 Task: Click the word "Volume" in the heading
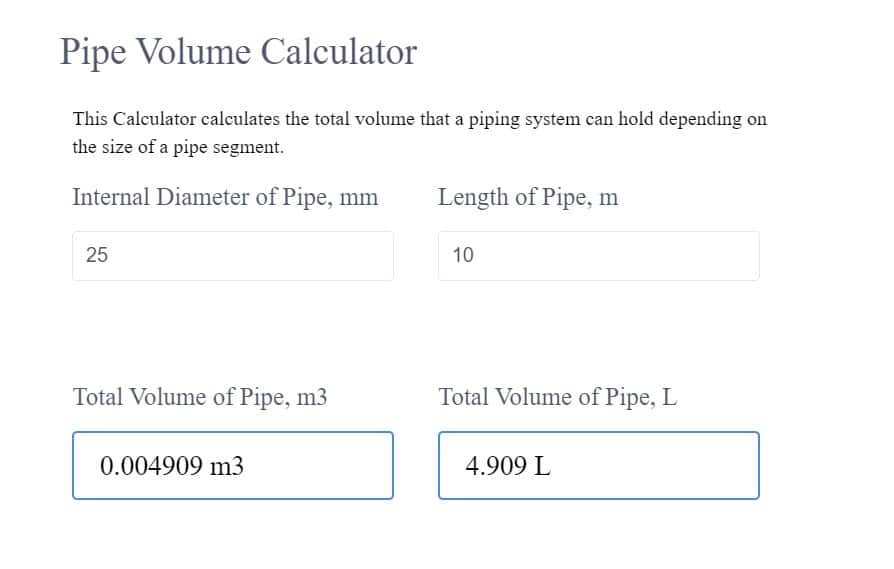[191, 51]
